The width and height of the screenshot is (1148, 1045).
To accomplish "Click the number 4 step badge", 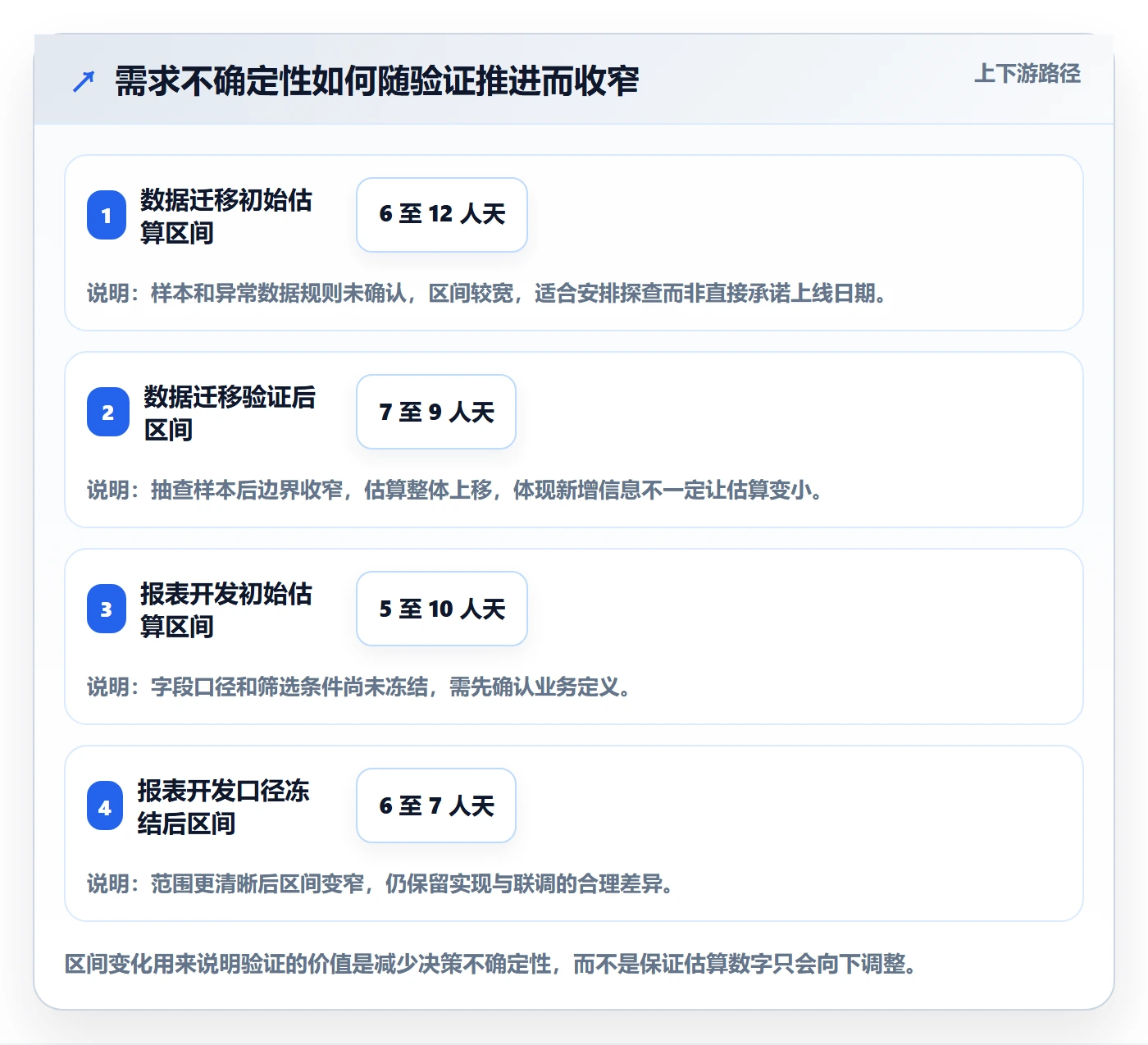I will [x=105, y=807].
